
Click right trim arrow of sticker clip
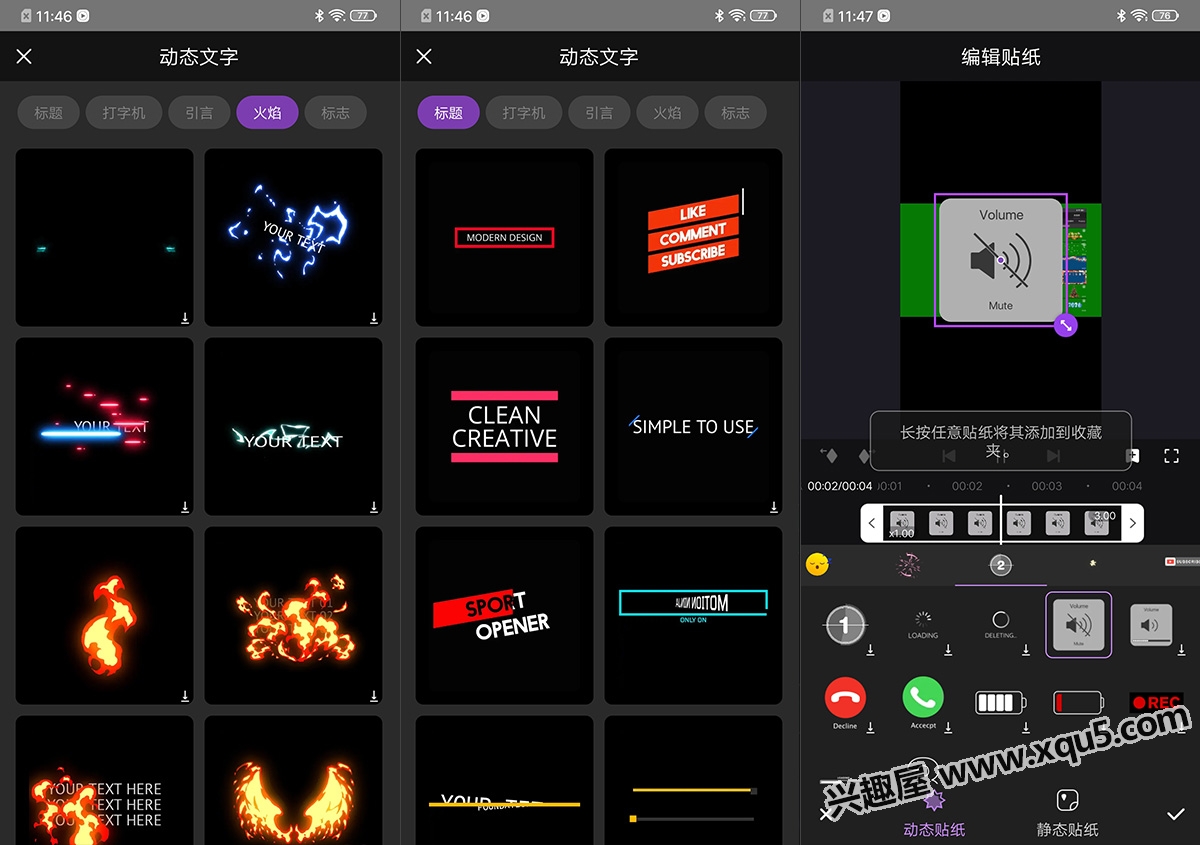coord(1133,523)
